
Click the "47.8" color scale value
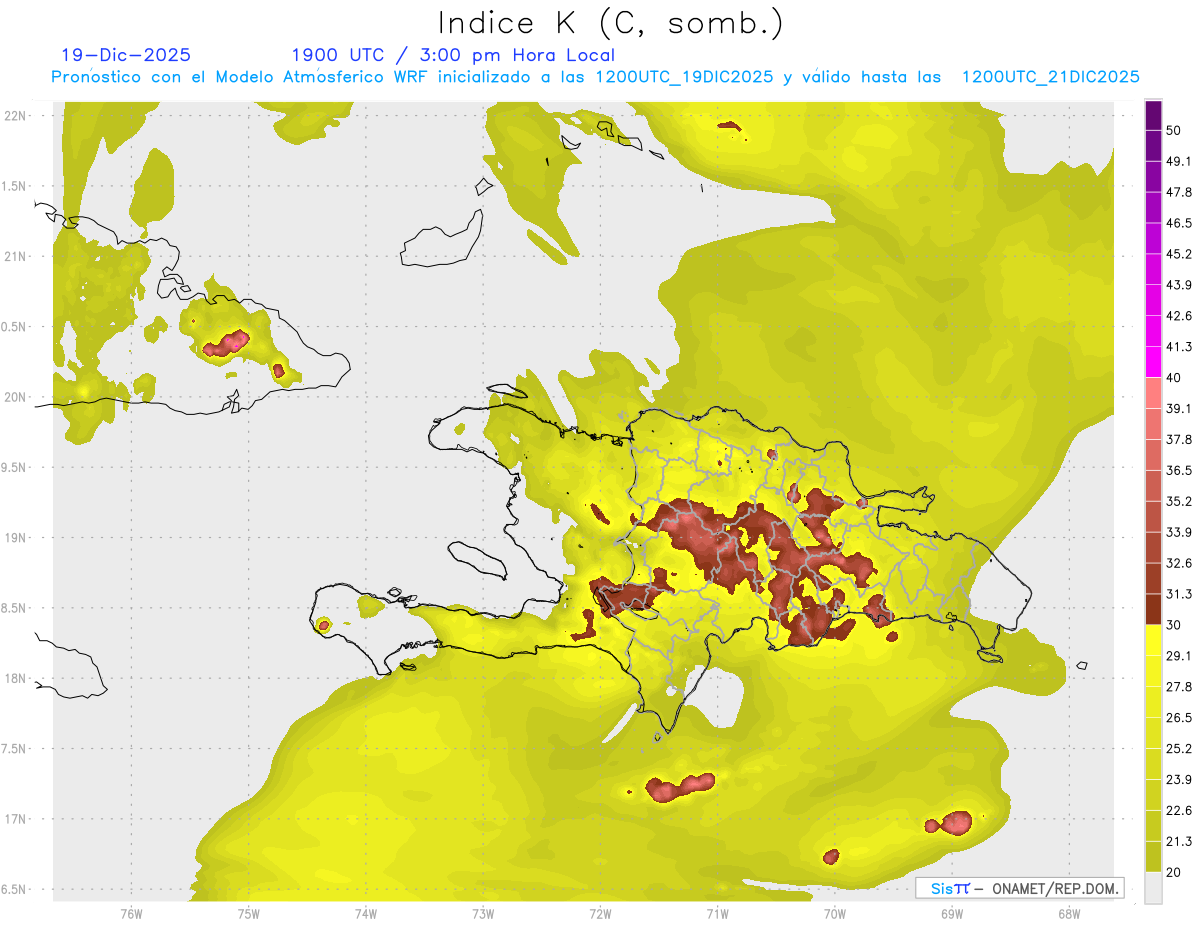click(x=1179, y=192)
